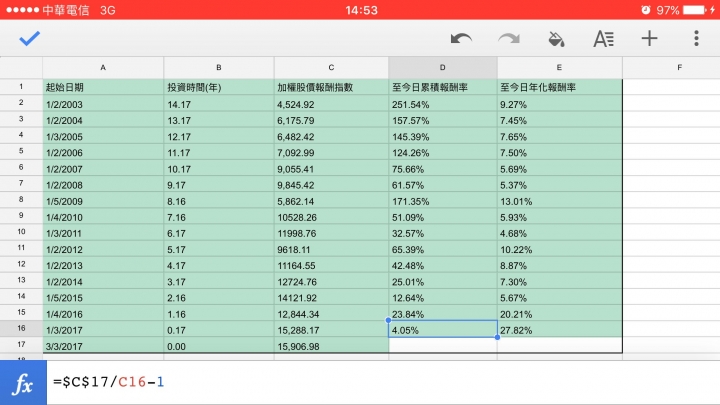Click cell 9.27%

click(x=560, y=104)
